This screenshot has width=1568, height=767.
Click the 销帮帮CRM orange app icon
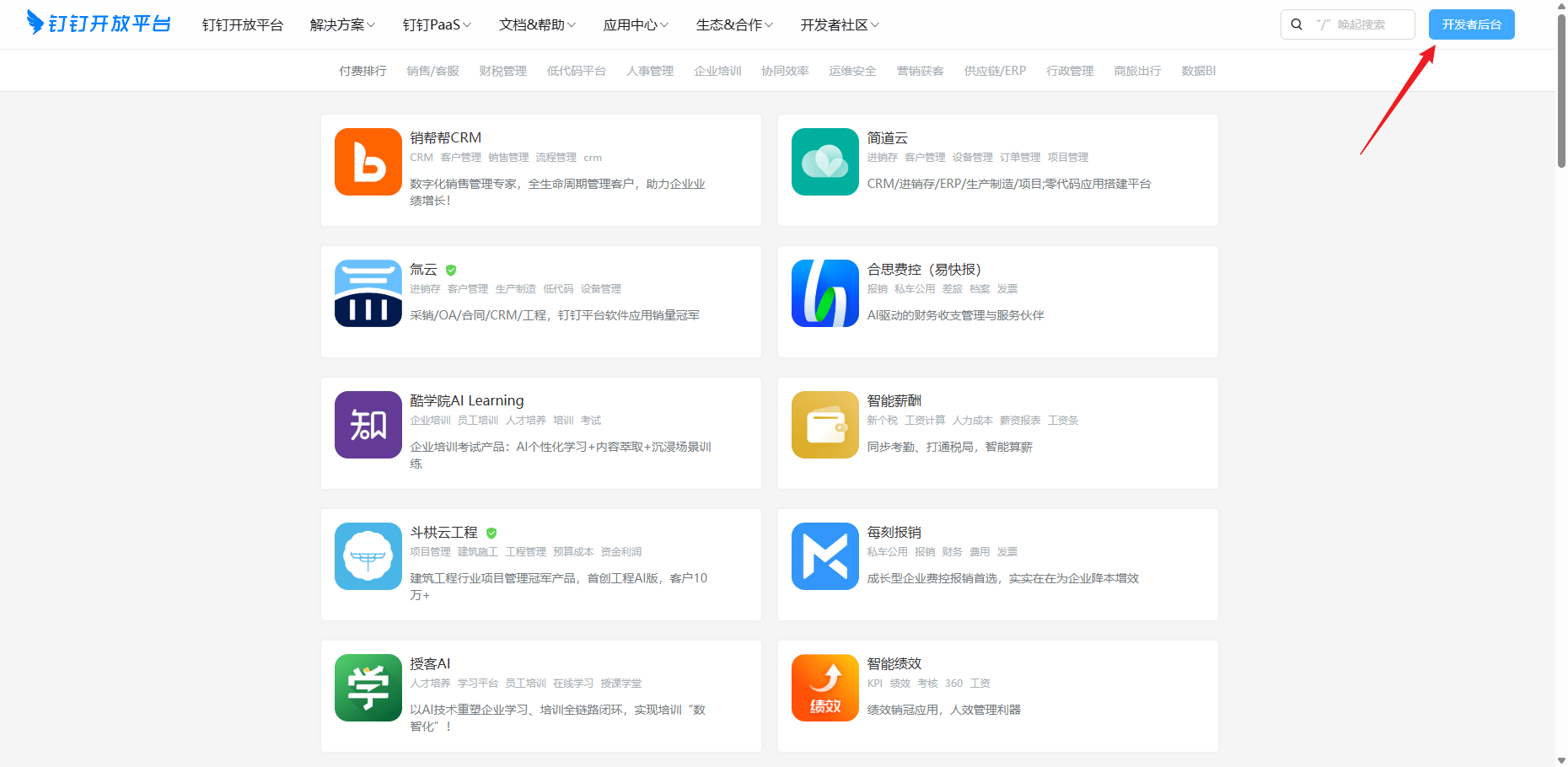point(368,162)
